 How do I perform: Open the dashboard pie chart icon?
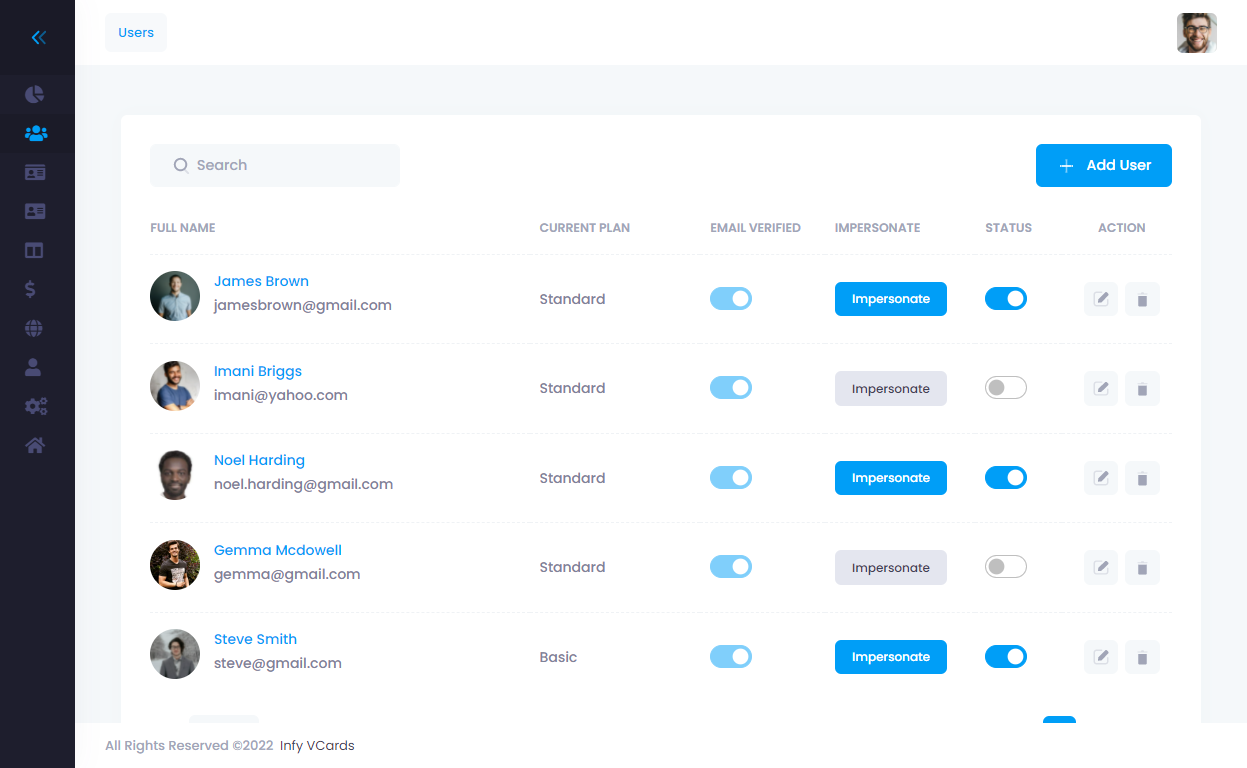point(35,95)
